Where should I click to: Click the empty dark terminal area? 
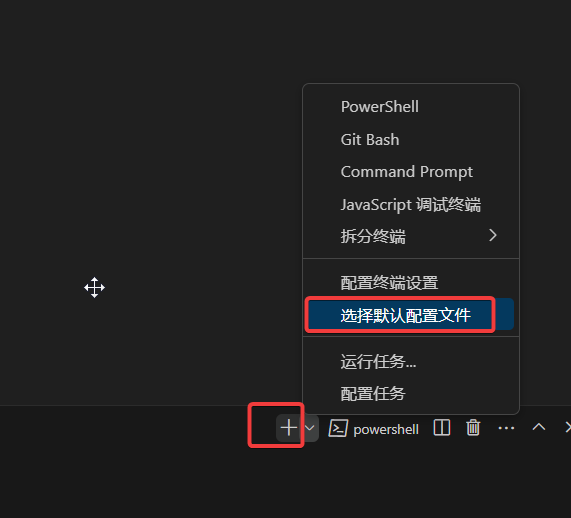tap(146, 200)
